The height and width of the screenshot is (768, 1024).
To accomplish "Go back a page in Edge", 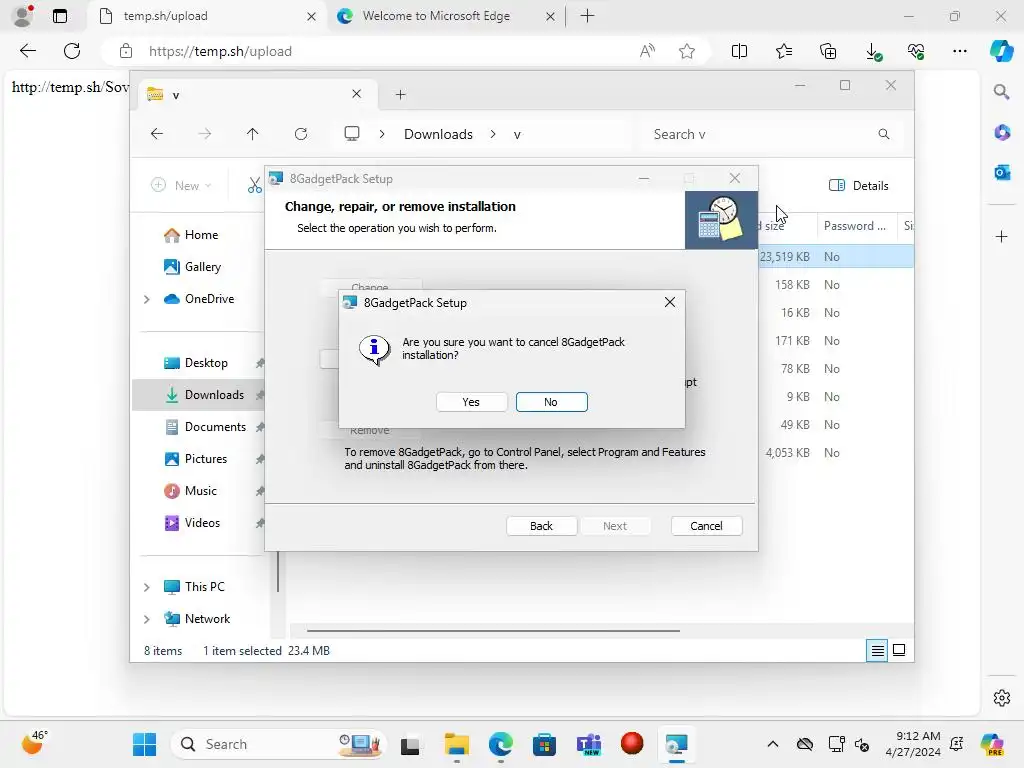I will (x=27, y=51).
